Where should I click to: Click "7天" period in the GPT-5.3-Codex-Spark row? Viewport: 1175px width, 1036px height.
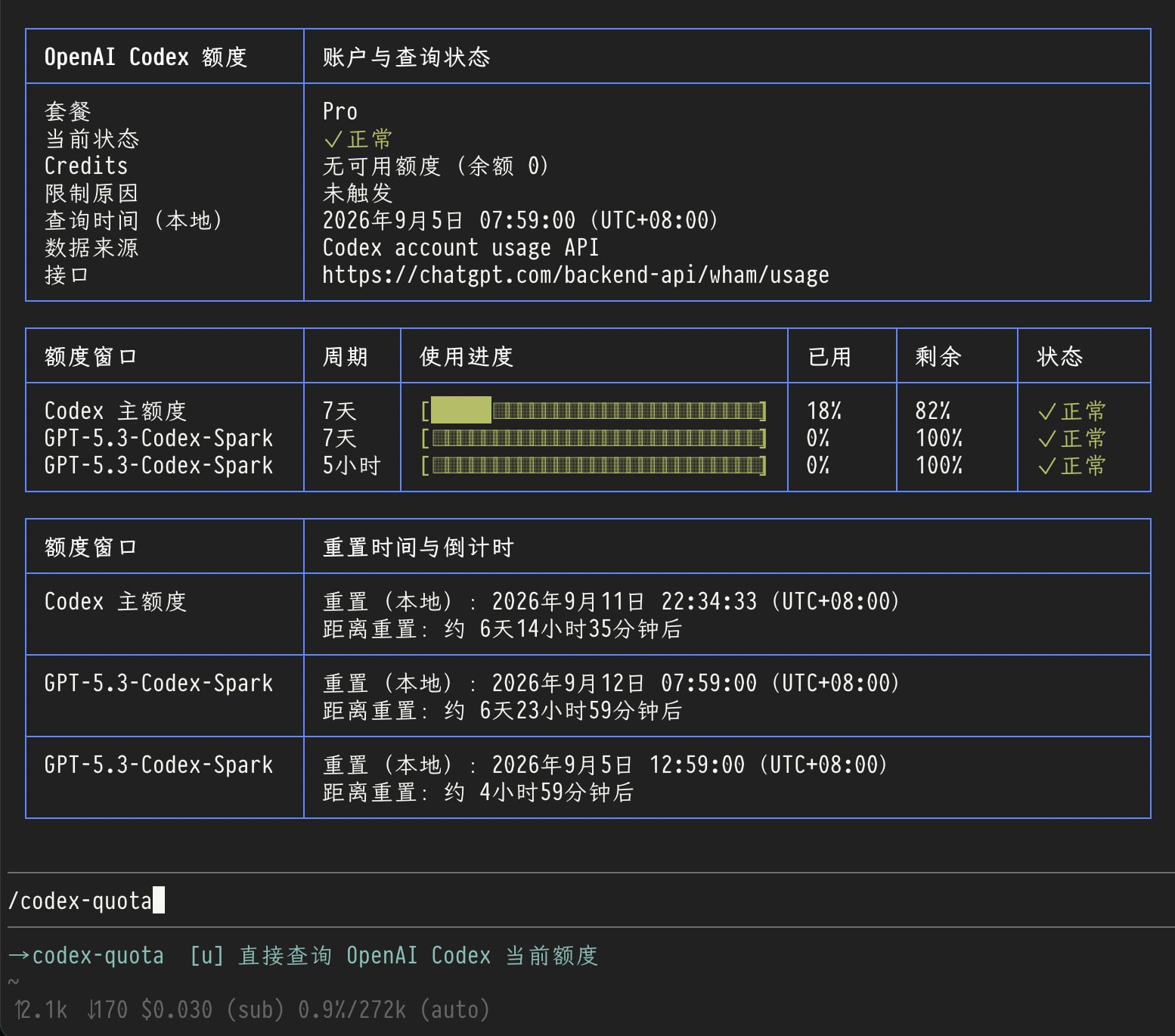coord(339,438)
